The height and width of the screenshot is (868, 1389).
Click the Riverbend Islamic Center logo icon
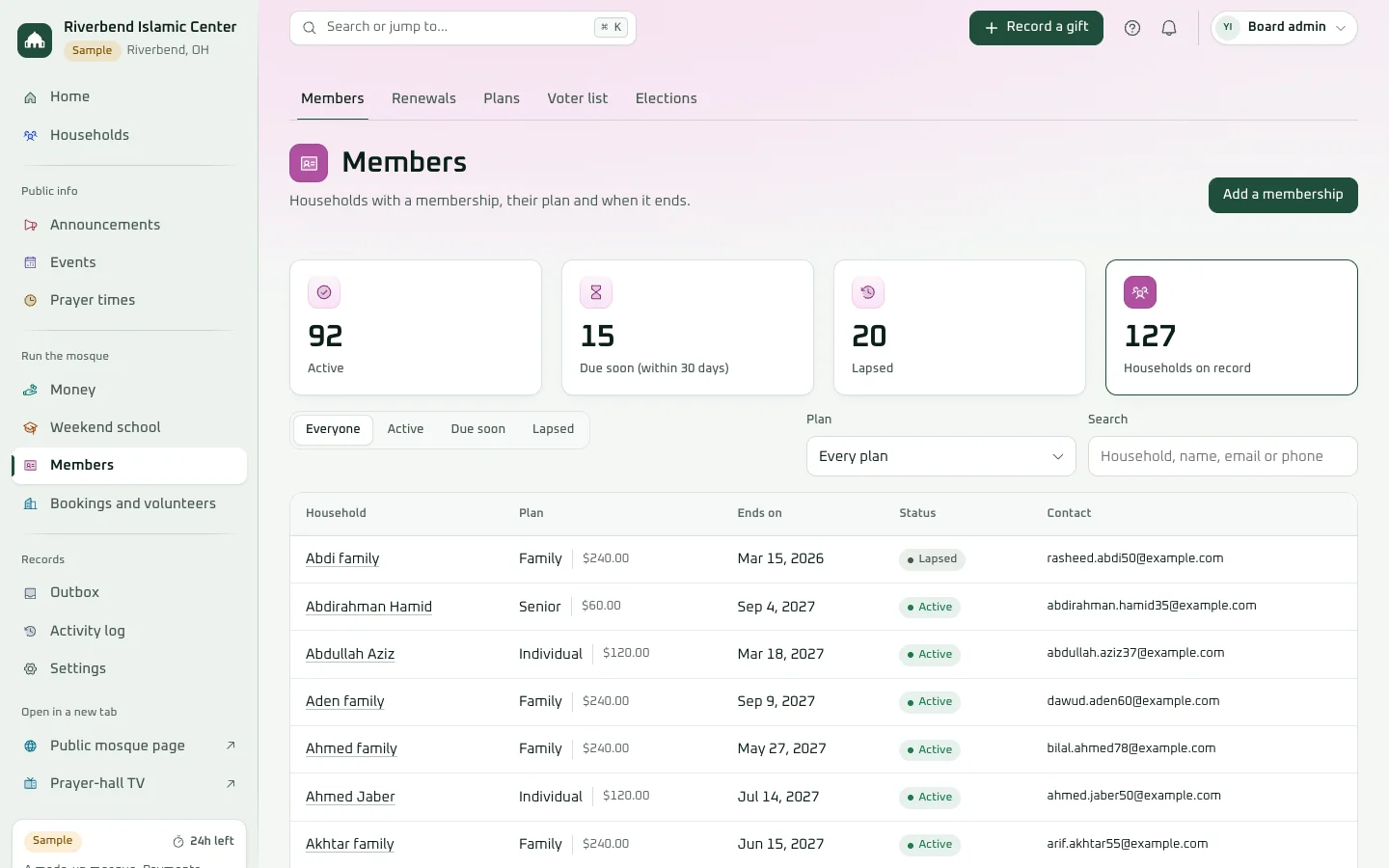tap(35, 40)
